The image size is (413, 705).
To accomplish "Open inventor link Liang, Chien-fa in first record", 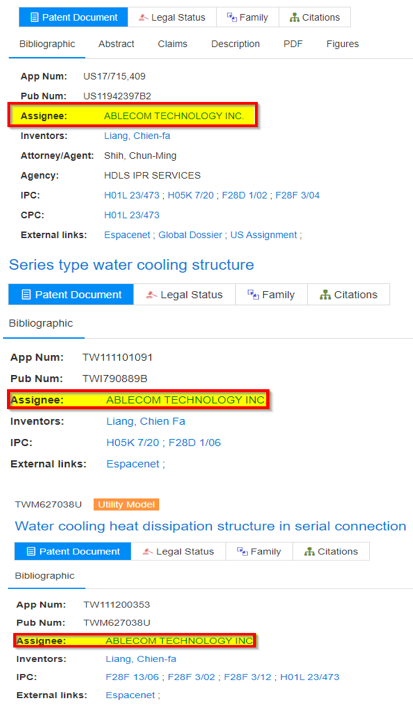I will click(137, 136).
